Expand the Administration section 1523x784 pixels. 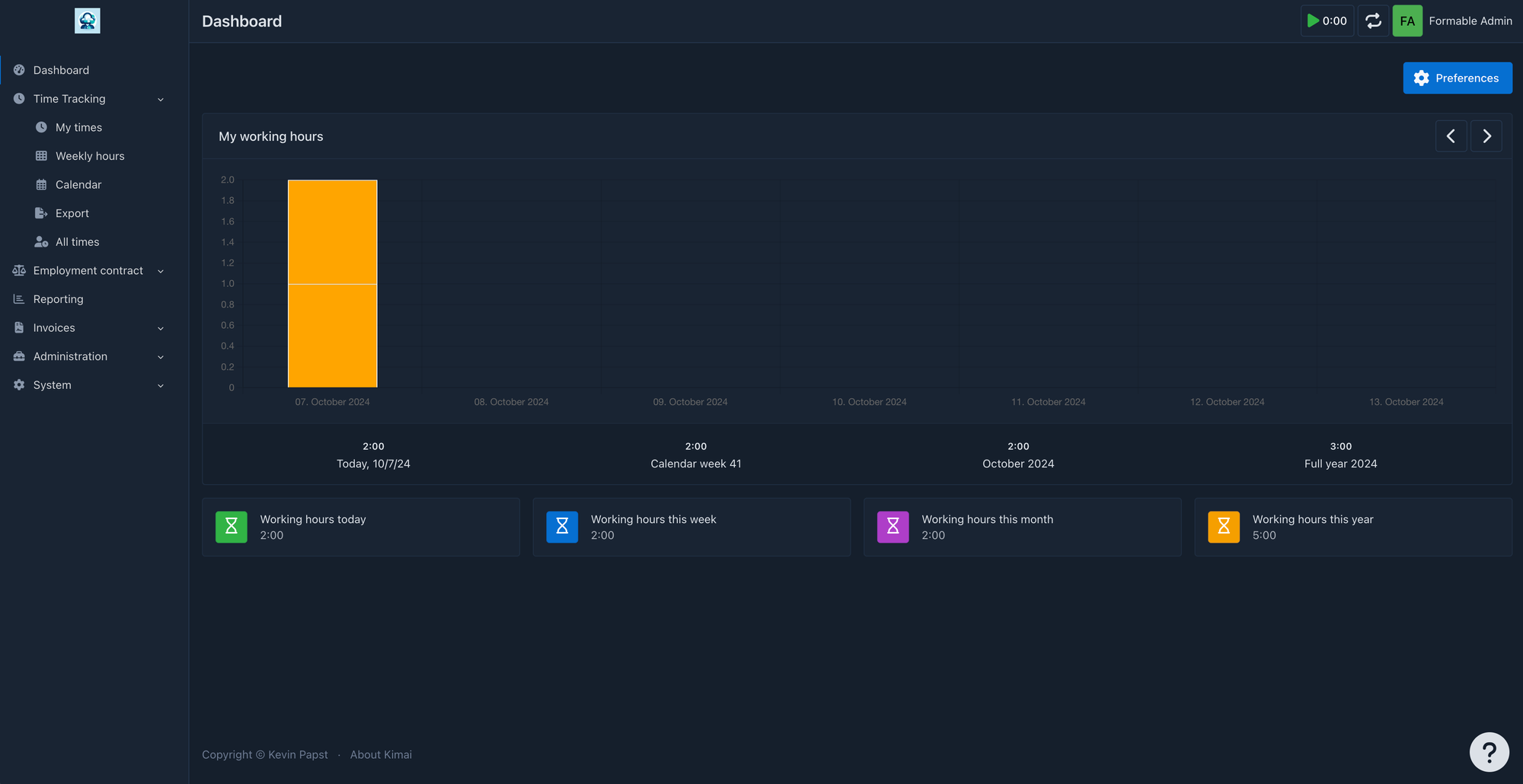pyautogui.click(x=69, y=356)
